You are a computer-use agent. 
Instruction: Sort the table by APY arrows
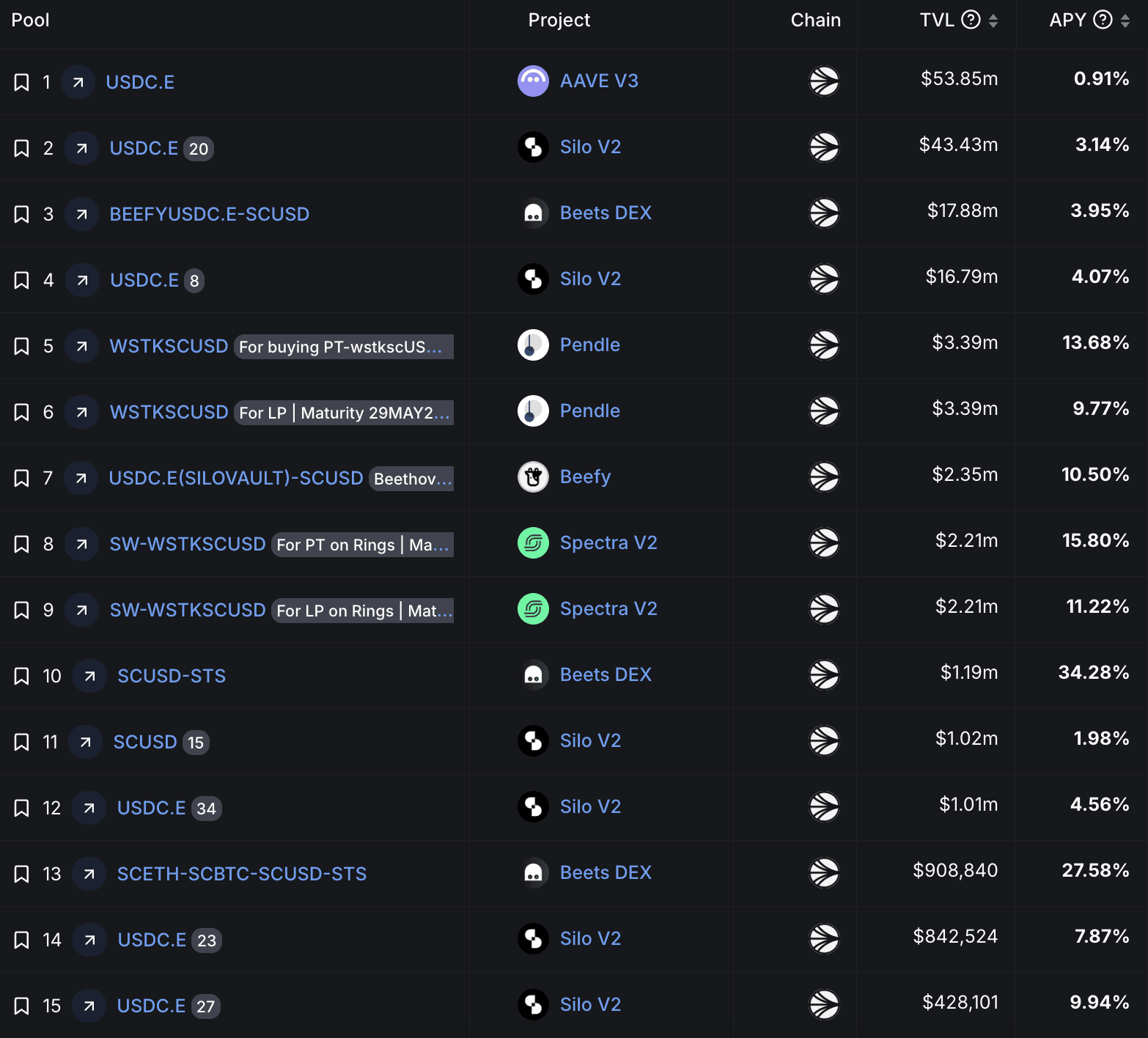[1125, 21]
